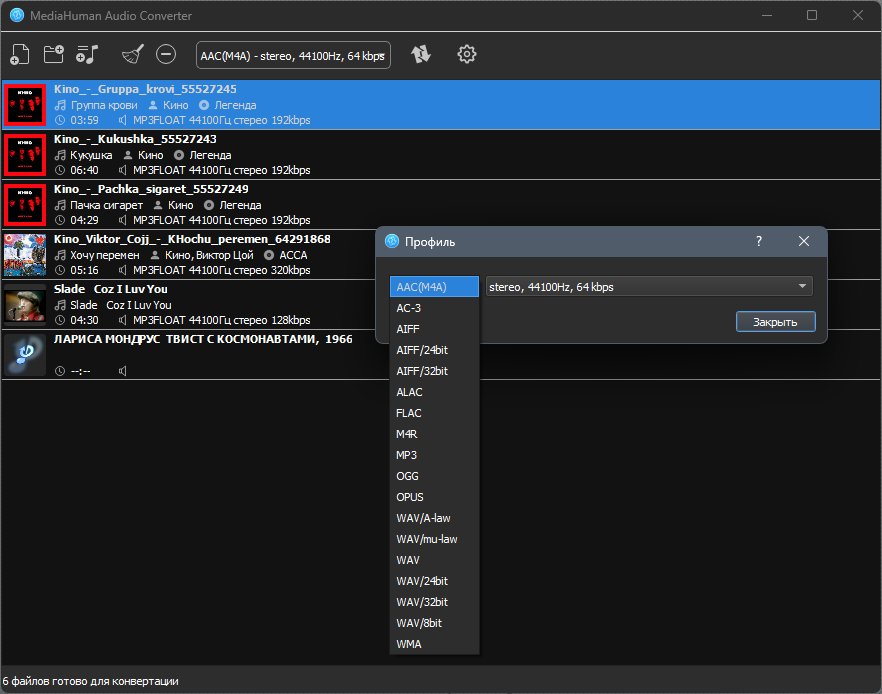Click the remove file minus icon
The image size is (882, 694).
(166, 55)
